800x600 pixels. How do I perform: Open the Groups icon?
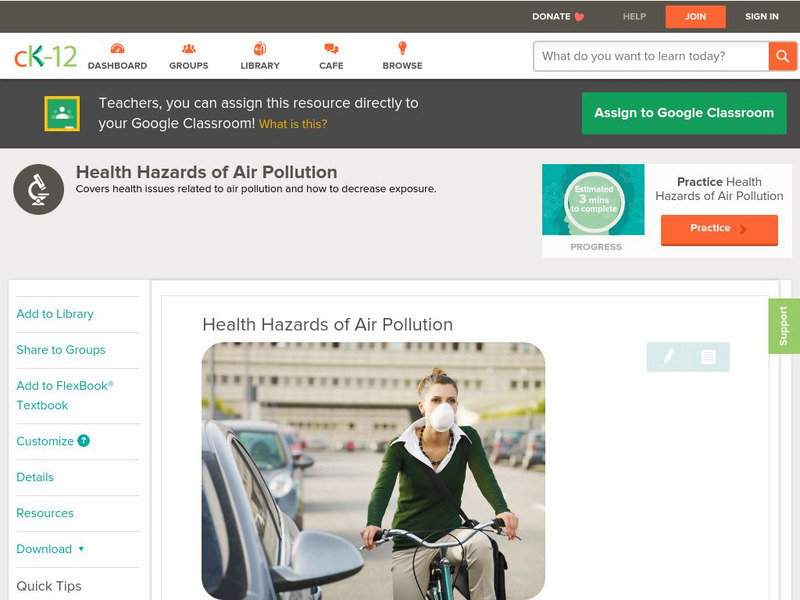(188, 50)
